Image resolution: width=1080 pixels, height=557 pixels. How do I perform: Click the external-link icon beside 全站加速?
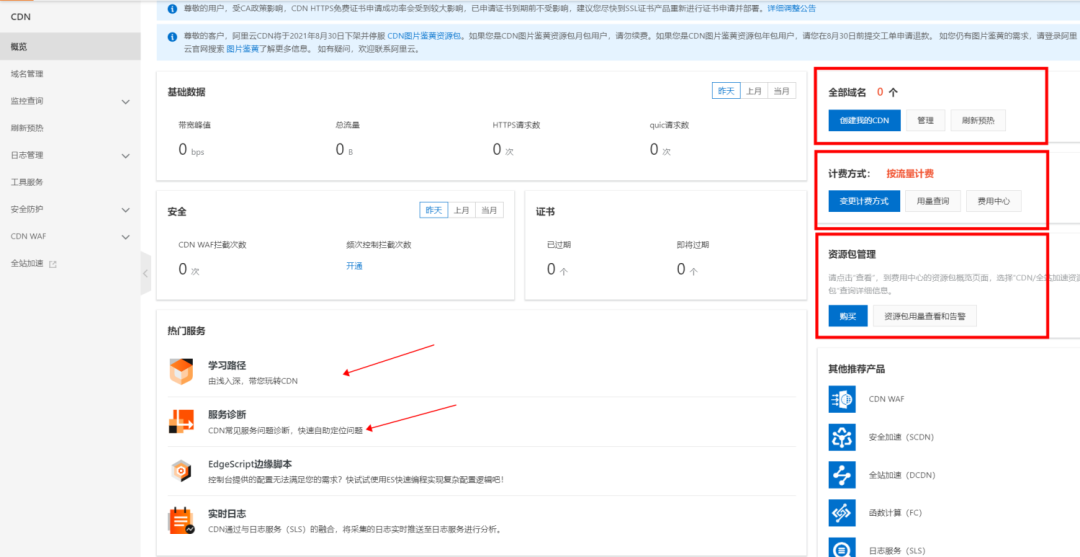point(53,264)
